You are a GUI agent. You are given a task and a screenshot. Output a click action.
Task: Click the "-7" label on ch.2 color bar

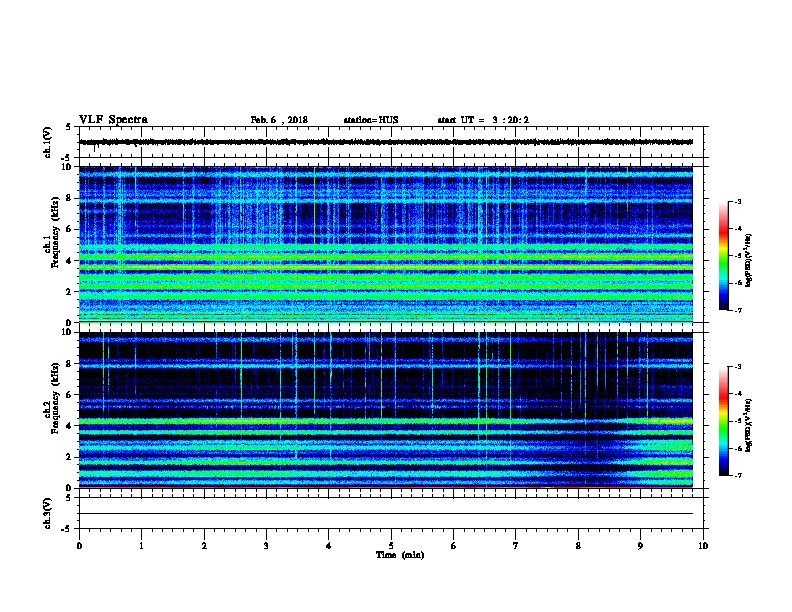tap(738, 475)
